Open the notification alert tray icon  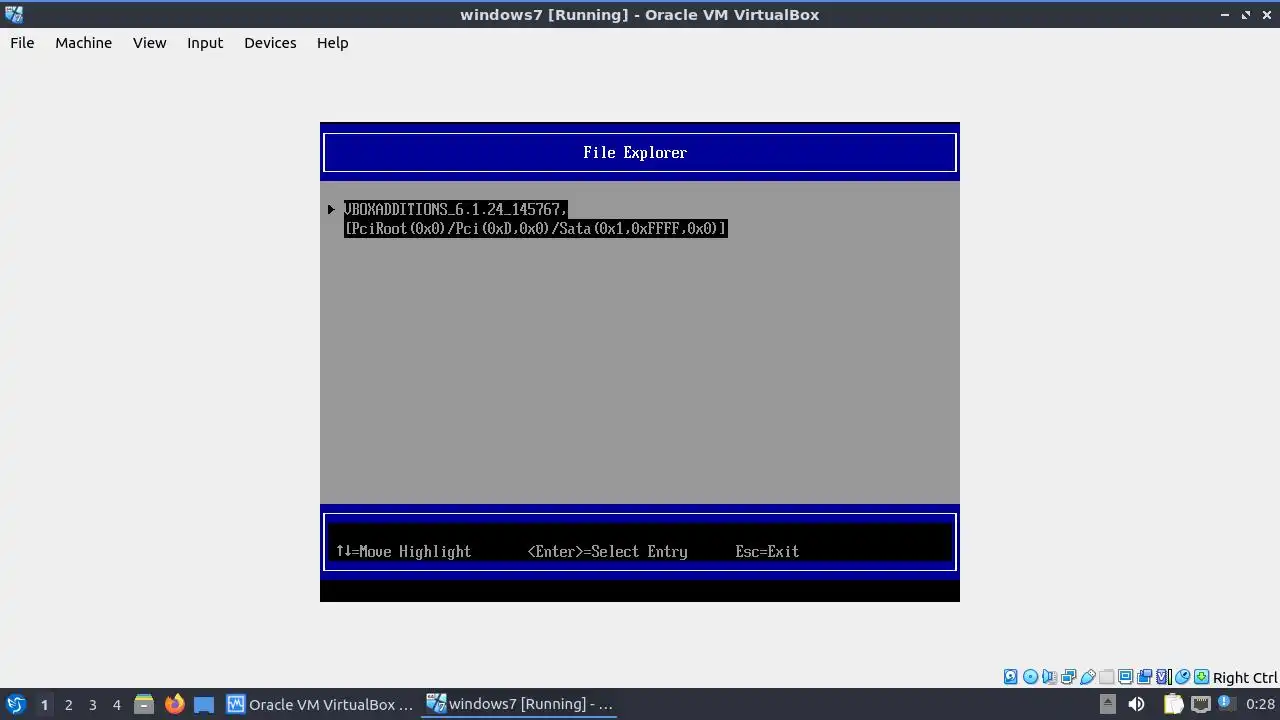1225,704
